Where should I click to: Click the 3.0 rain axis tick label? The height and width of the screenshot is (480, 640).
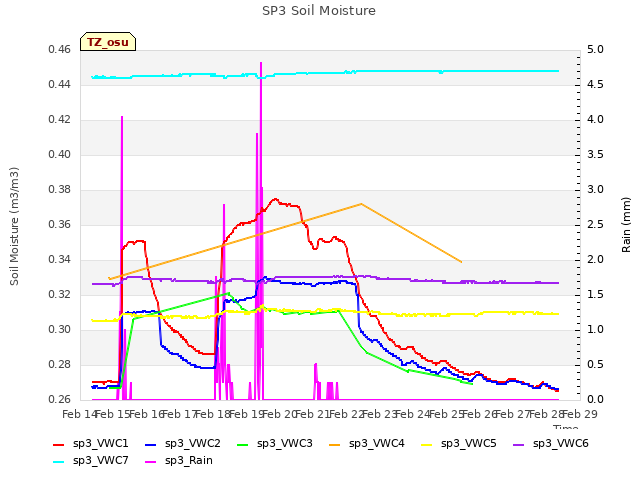pyautogui.click(x=595, y=190)
